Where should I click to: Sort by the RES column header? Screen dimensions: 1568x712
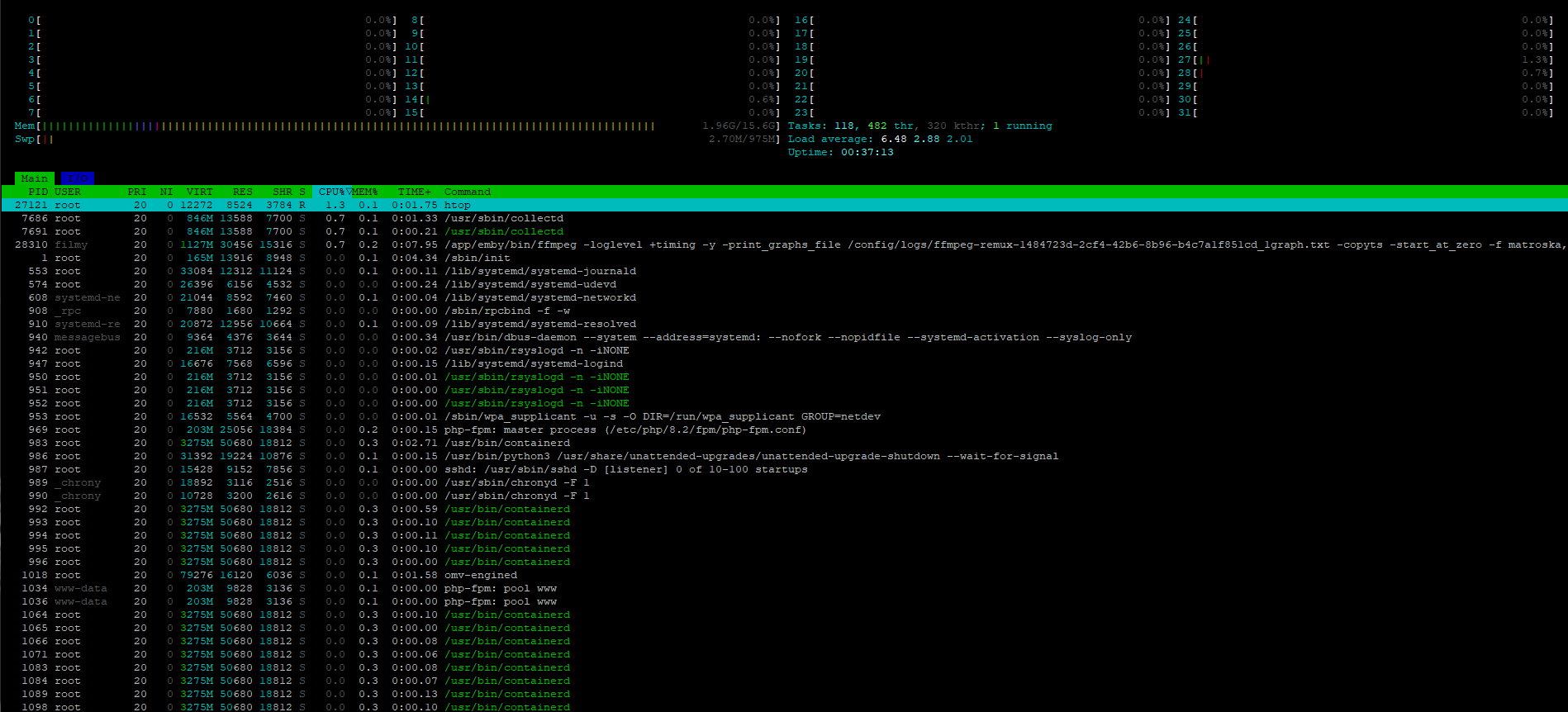point(242,192)
